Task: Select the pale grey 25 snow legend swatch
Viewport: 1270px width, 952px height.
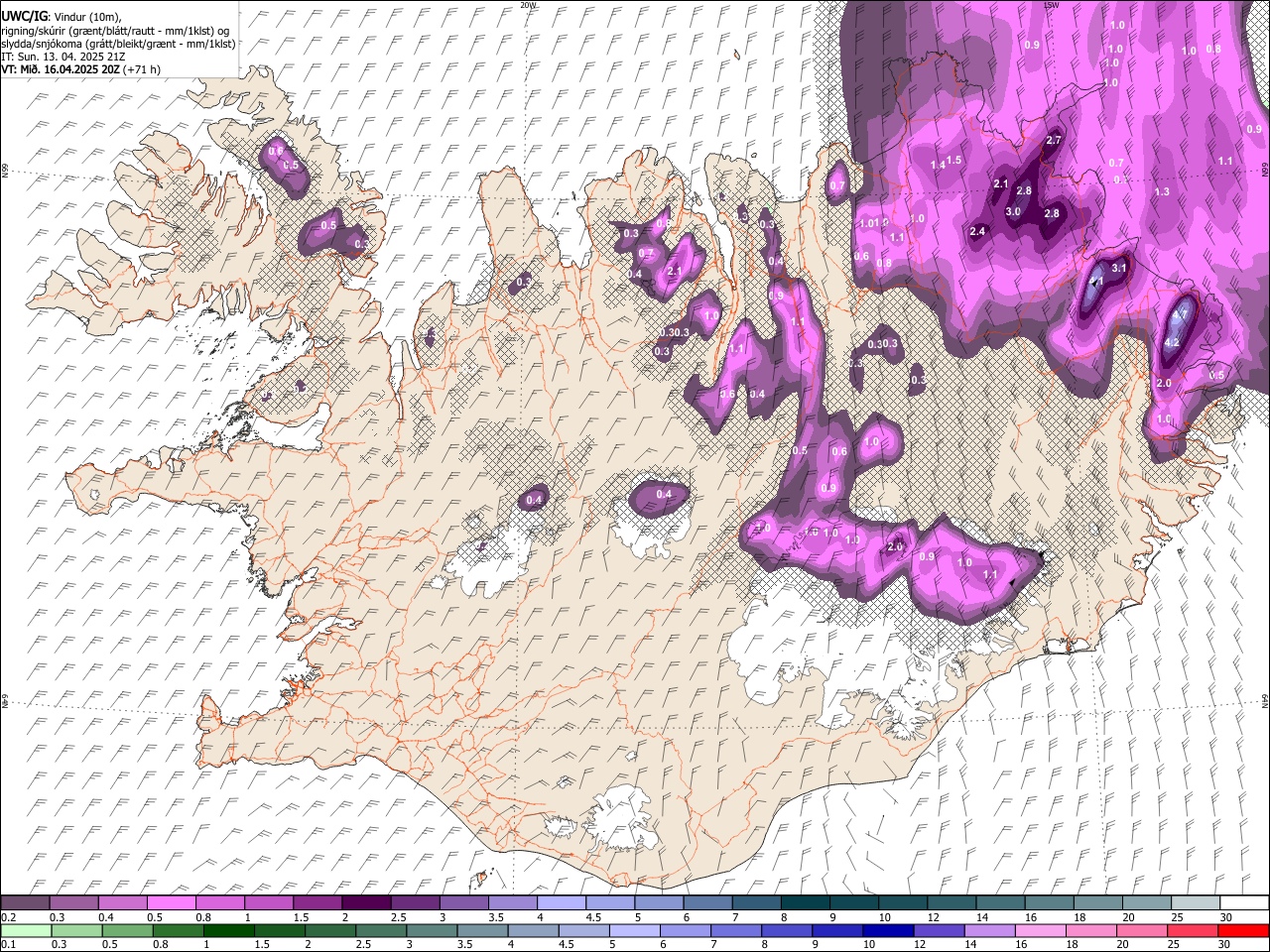Action: click(1196, 902)
